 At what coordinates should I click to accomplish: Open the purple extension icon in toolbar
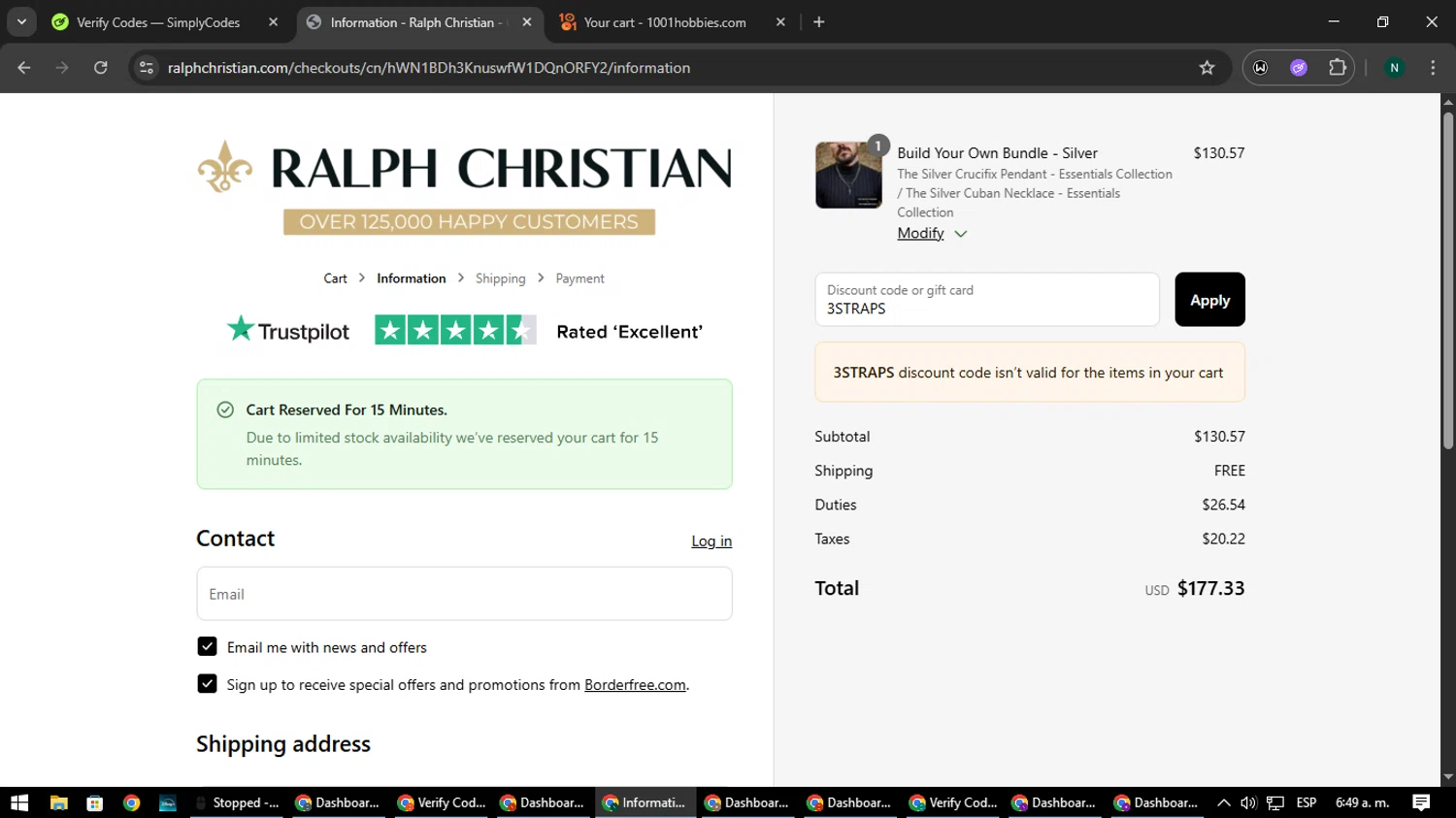(x=1299, y=68)
